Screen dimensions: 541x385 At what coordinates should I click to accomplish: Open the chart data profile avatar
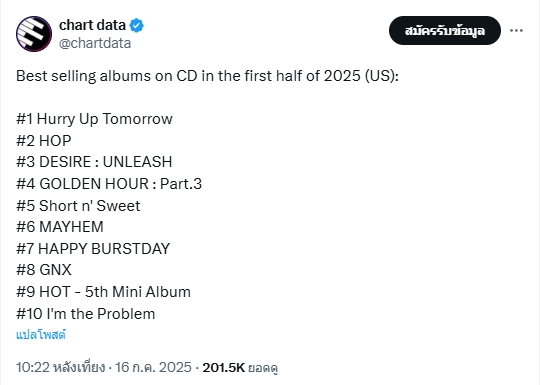click(34, 34)
